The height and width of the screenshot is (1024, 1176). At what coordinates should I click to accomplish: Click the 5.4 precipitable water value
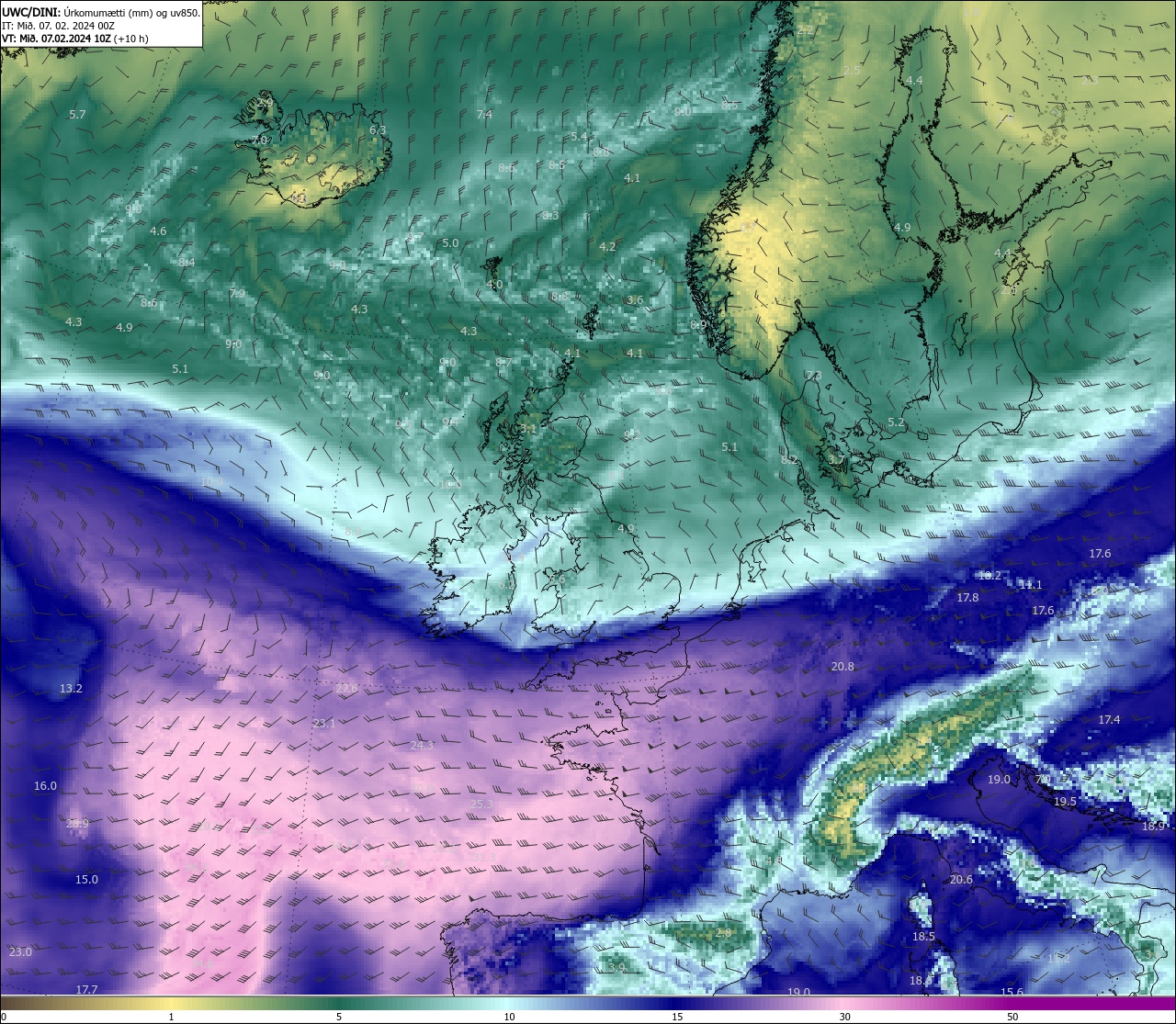[x=579, y=137]
